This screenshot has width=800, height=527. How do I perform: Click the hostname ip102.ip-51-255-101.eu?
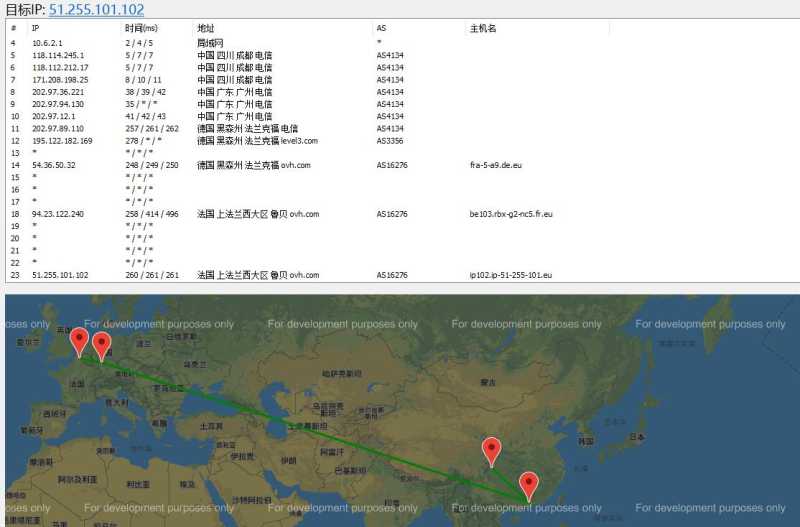511,275
